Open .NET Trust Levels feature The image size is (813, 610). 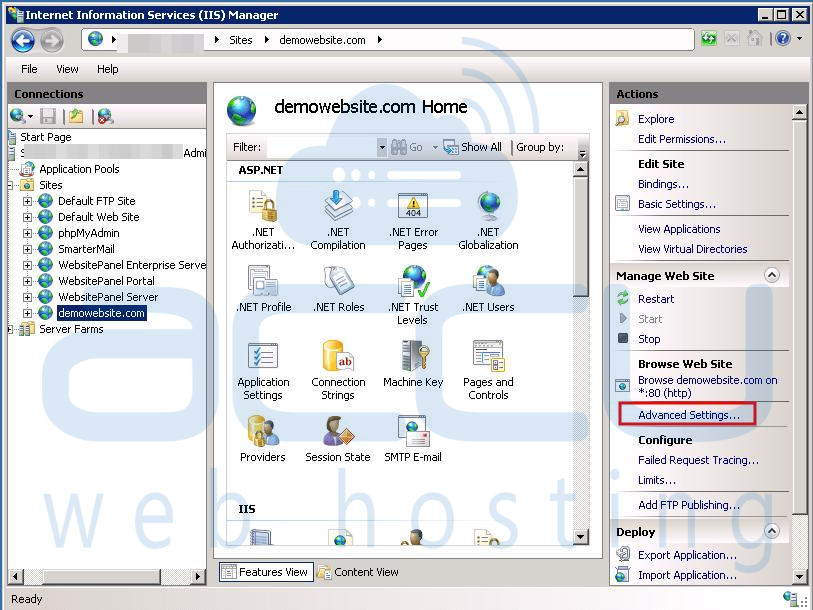click(x=413, y=295)
